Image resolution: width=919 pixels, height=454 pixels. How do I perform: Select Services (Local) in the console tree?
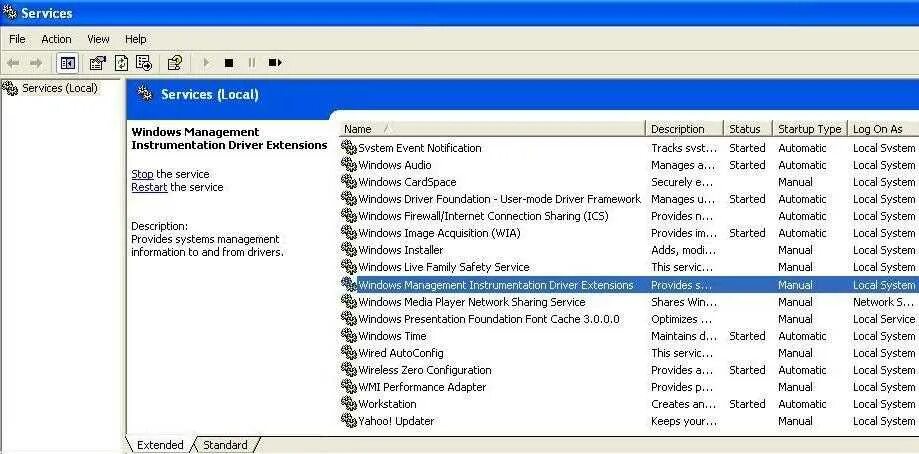click(59, 88)
